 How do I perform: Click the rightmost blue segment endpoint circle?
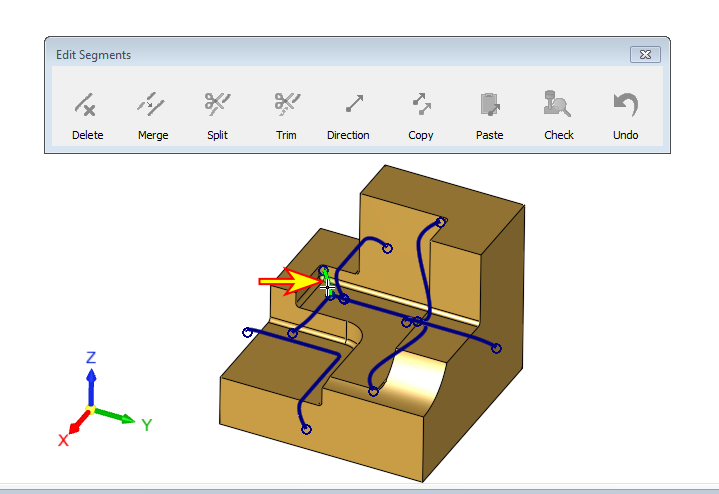click(x=496, y=348)
